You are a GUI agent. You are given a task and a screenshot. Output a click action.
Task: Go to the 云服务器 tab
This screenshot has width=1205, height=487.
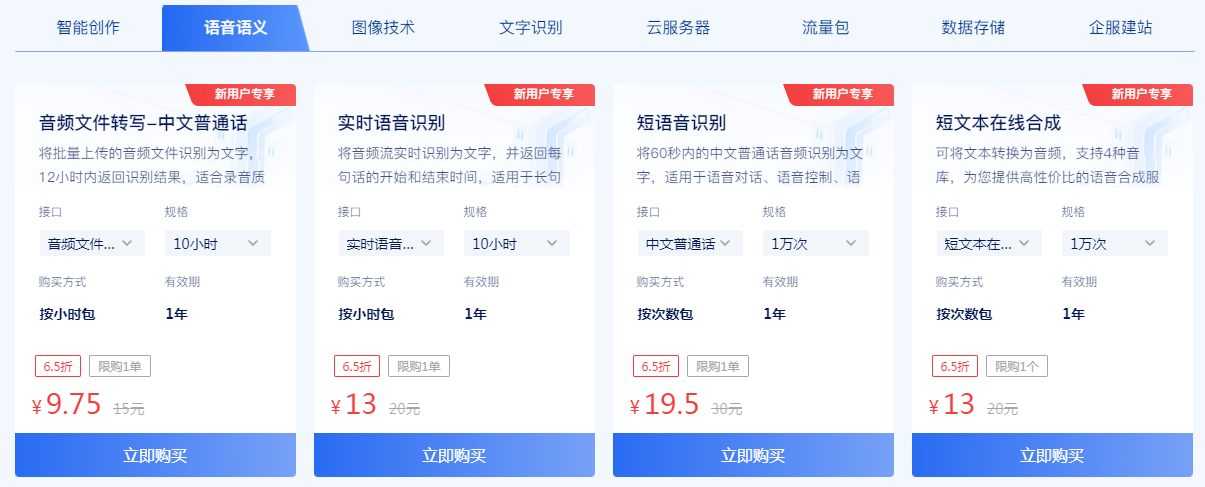[x=679, y=27]
